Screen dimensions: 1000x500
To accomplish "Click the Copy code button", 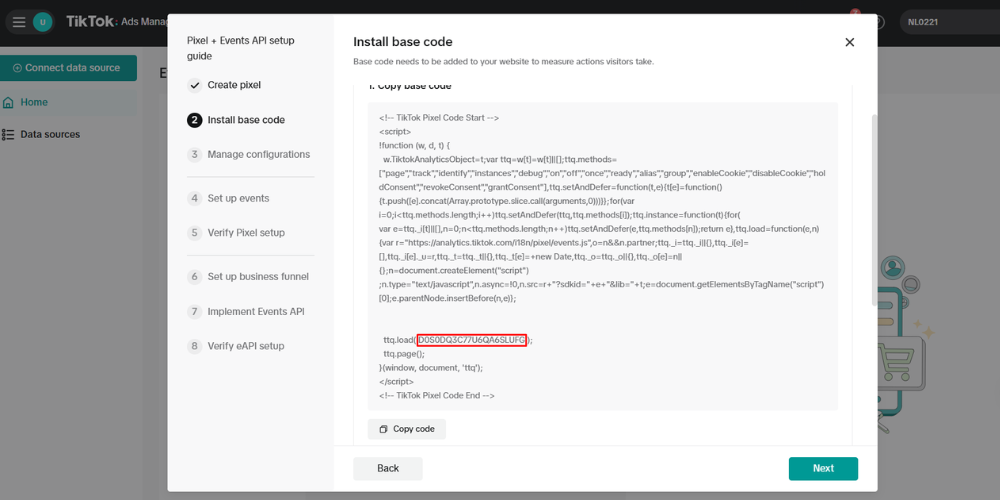I will 407,429.
